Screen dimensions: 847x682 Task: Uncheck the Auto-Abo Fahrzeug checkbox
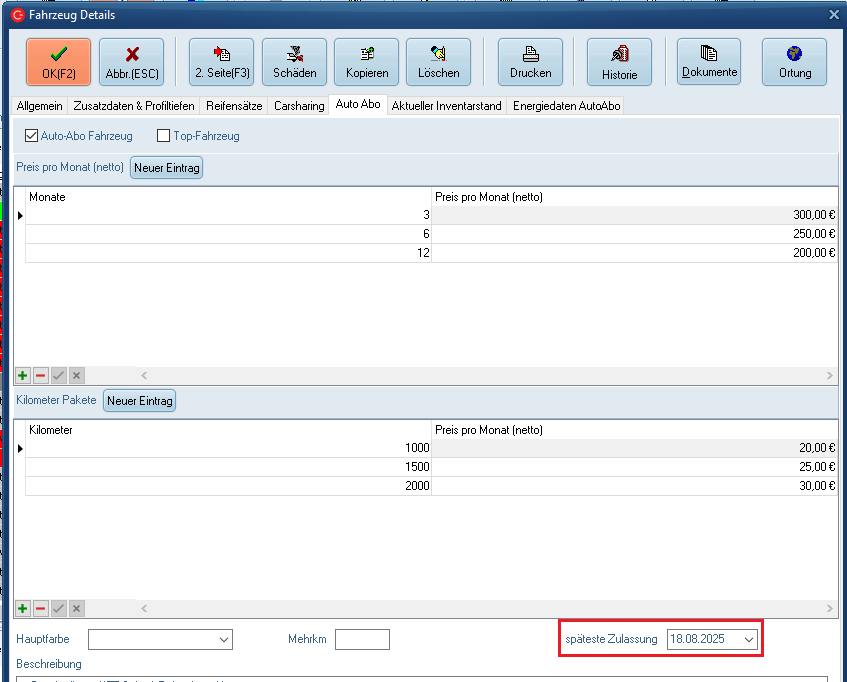31,136
